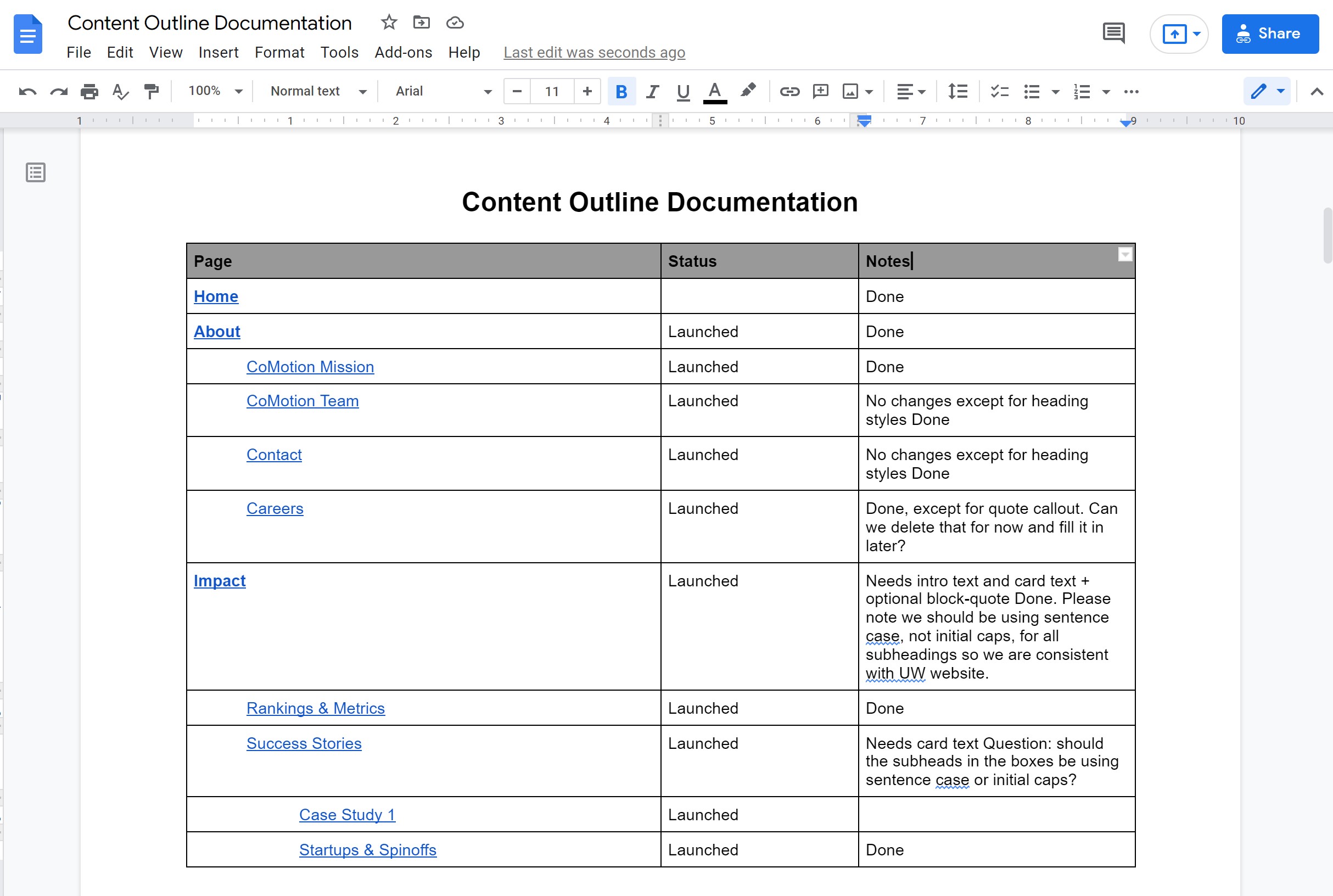
Task: Show more toolbar options (three dots)
Action: (x=1132, y=92)
